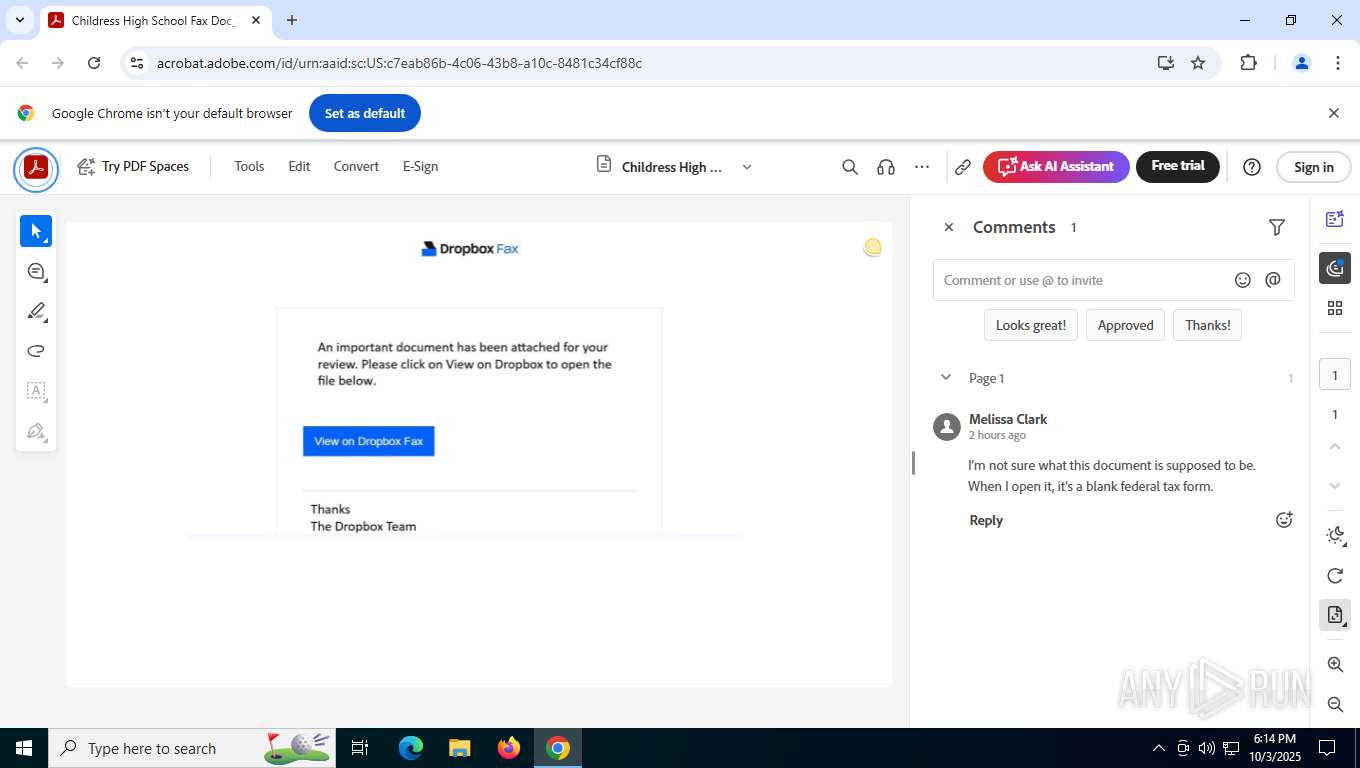Click the current page number box

pos(1335,375)
